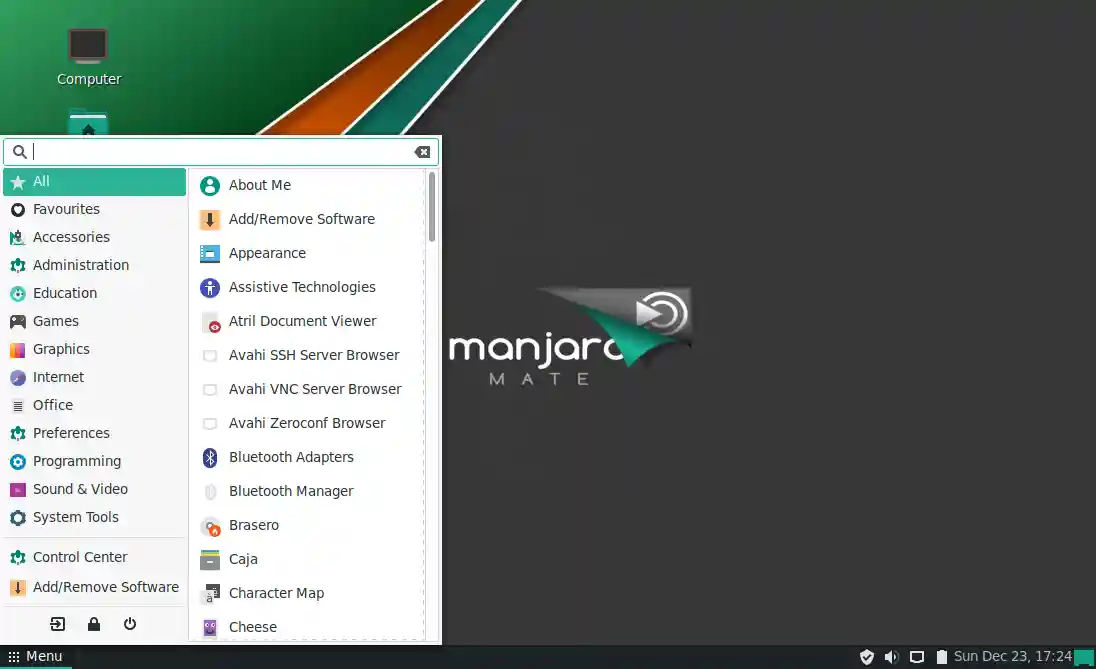
Task: Click the volume speaker tray icon
Action: pos(891,656)
